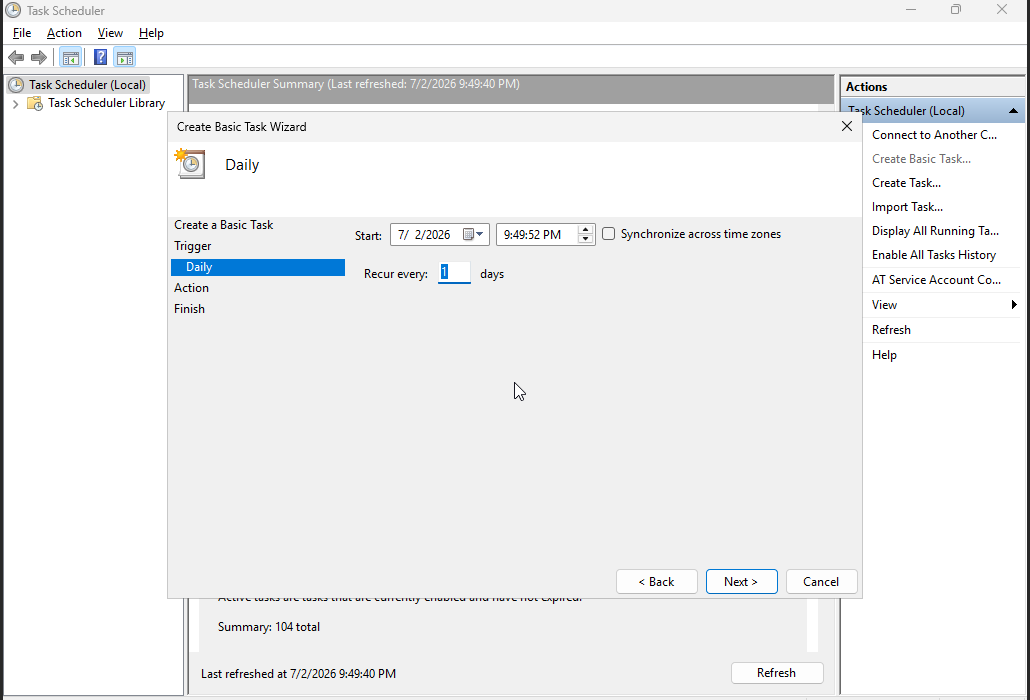Select Task Scheduler (Local) in tree
The height and width of the screenshot is (700, 1030).
[87, 85]
